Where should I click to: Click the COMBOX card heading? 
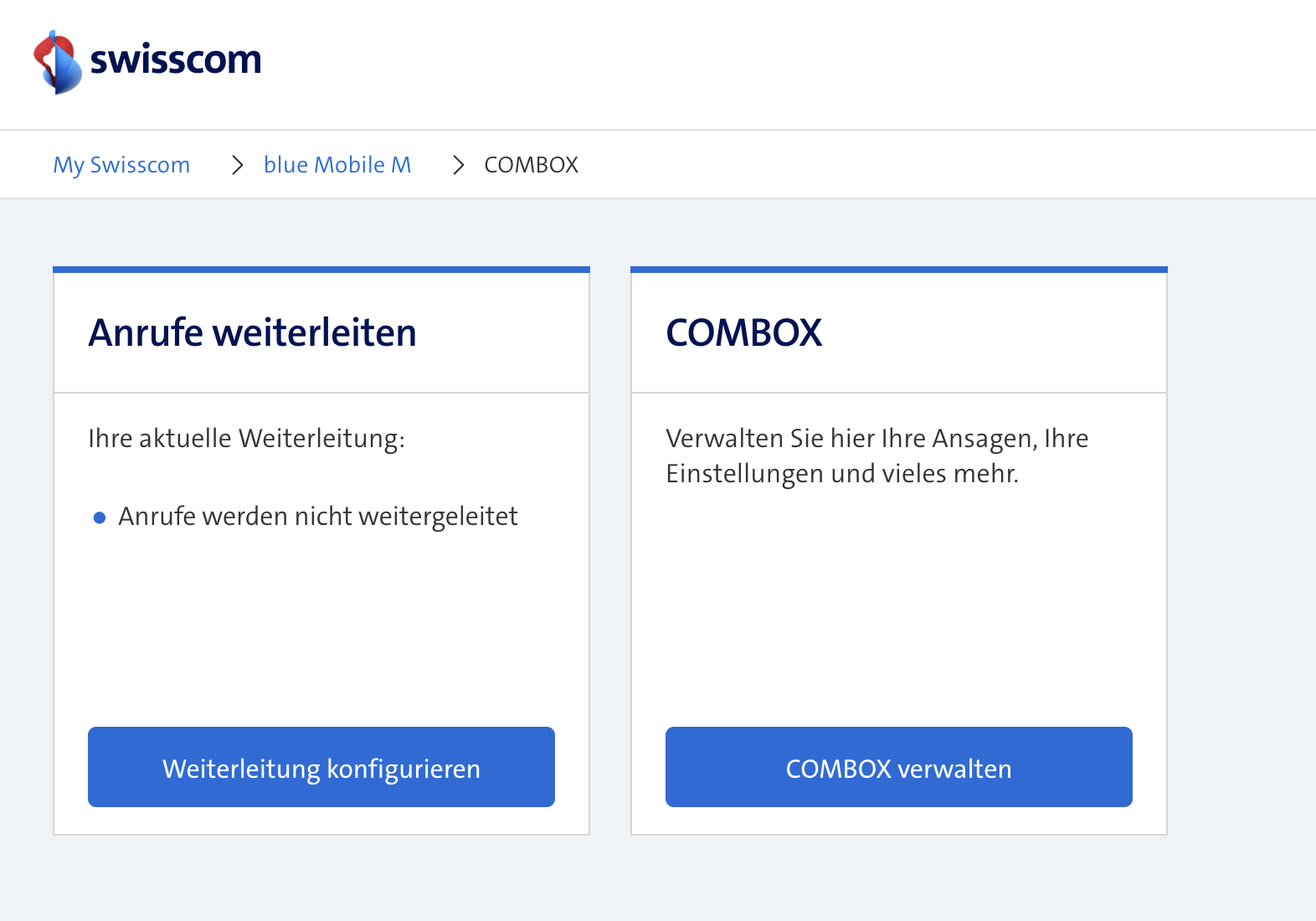tap(743, 332)
